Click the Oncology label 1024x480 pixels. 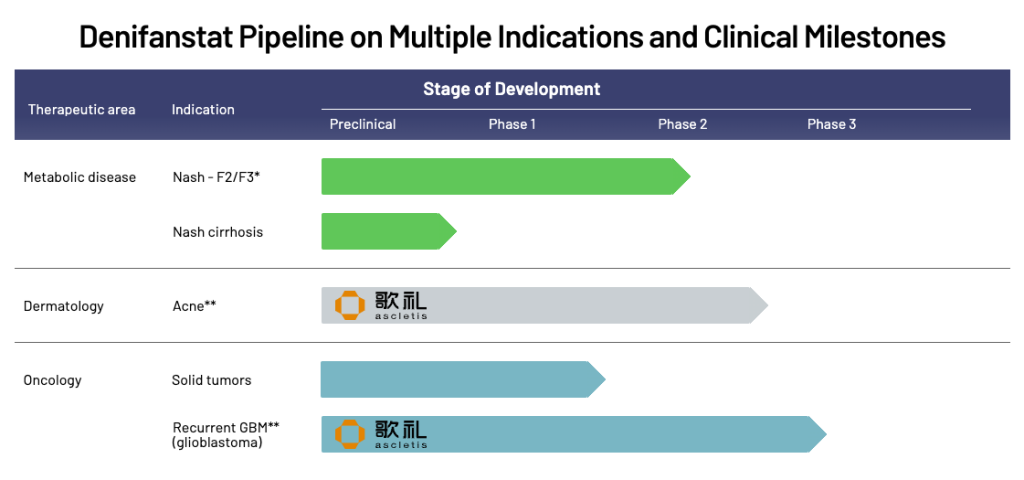pyautogui.click(x=53, y=380)
